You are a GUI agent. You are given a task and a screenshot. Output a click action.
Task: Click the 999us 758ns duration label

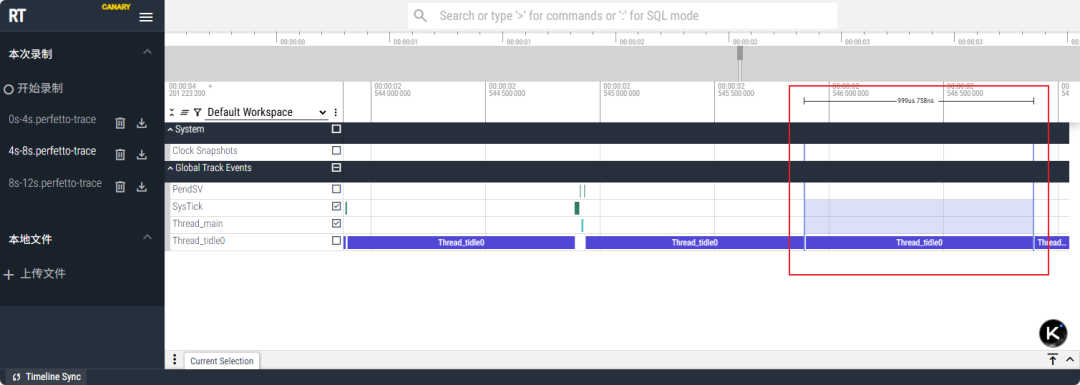(915, 101)
